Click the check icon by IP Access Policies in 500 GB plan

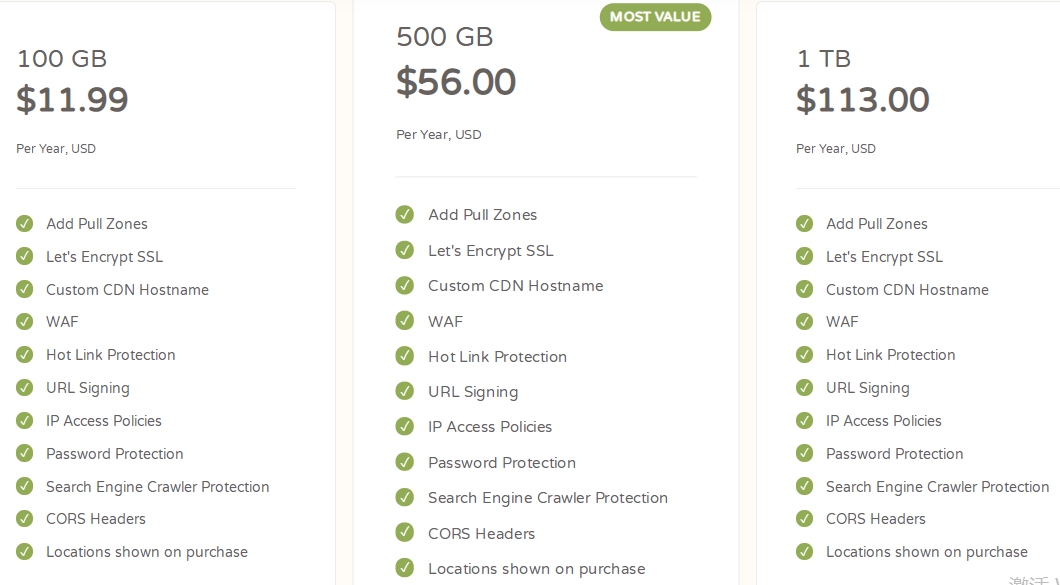tap(405, 427)
